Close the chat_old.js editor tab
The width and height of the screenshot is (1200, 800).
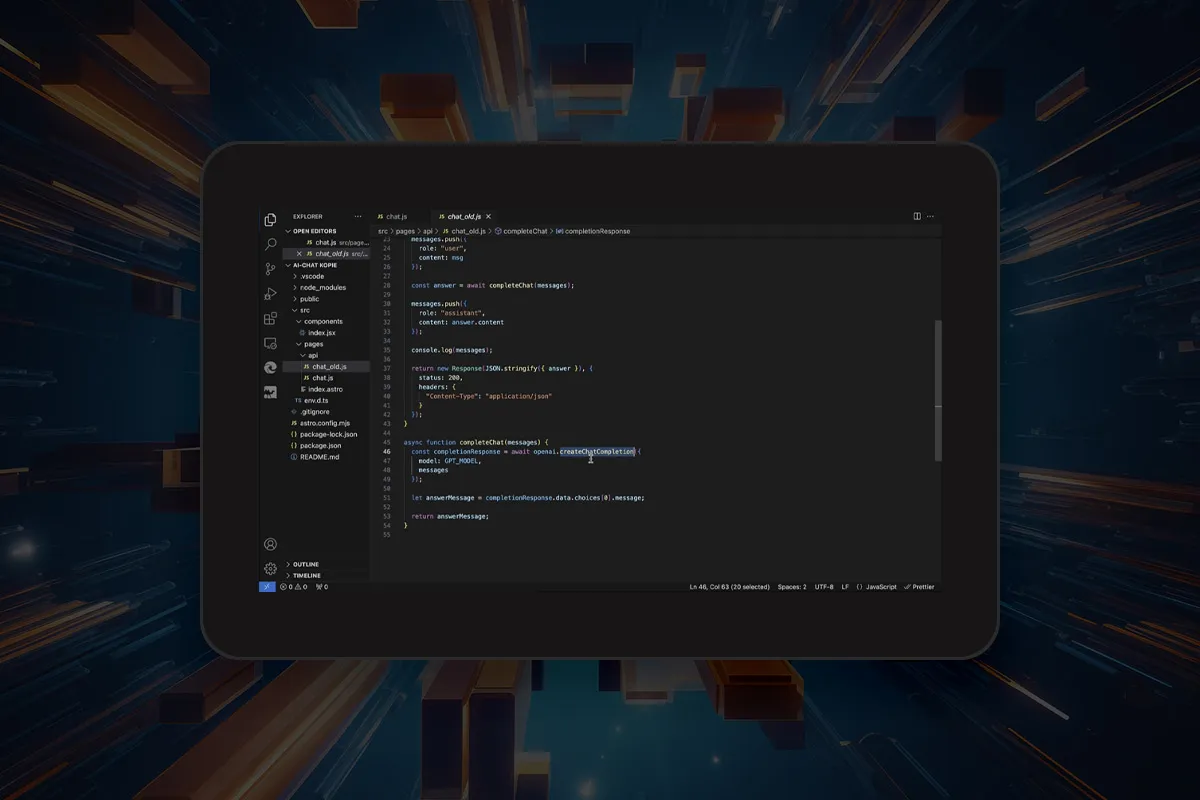489,216
